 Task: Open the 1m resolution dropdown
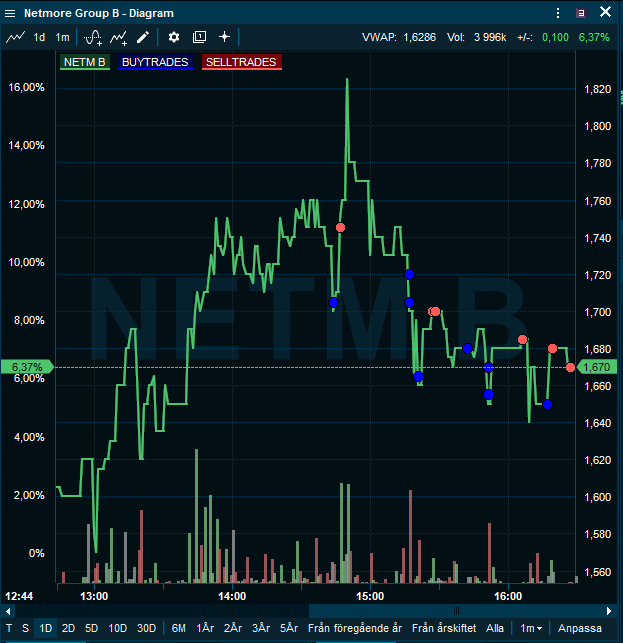[531, 628]
